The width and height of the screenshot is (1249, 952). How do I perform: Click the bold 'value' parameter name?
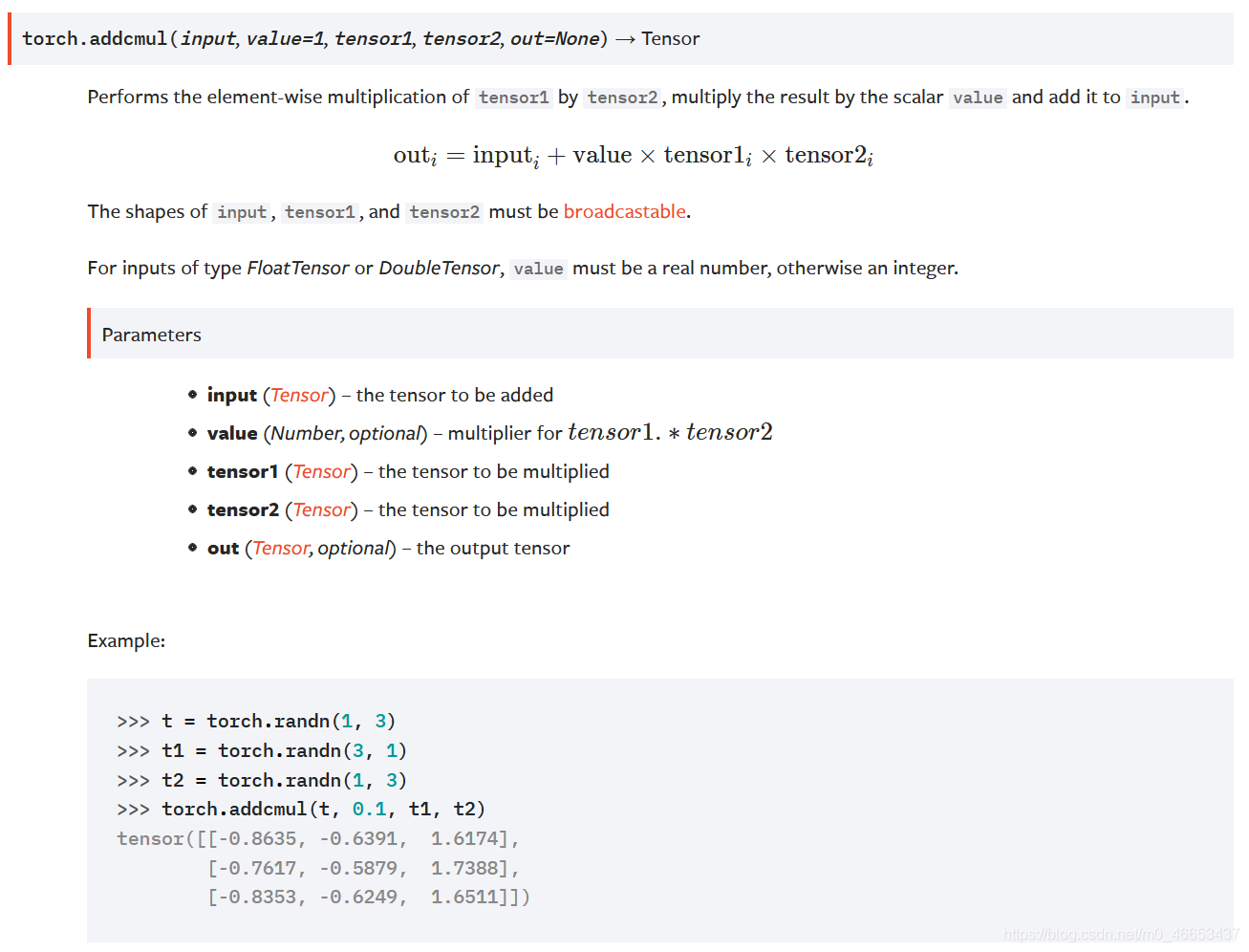point(232,433)
